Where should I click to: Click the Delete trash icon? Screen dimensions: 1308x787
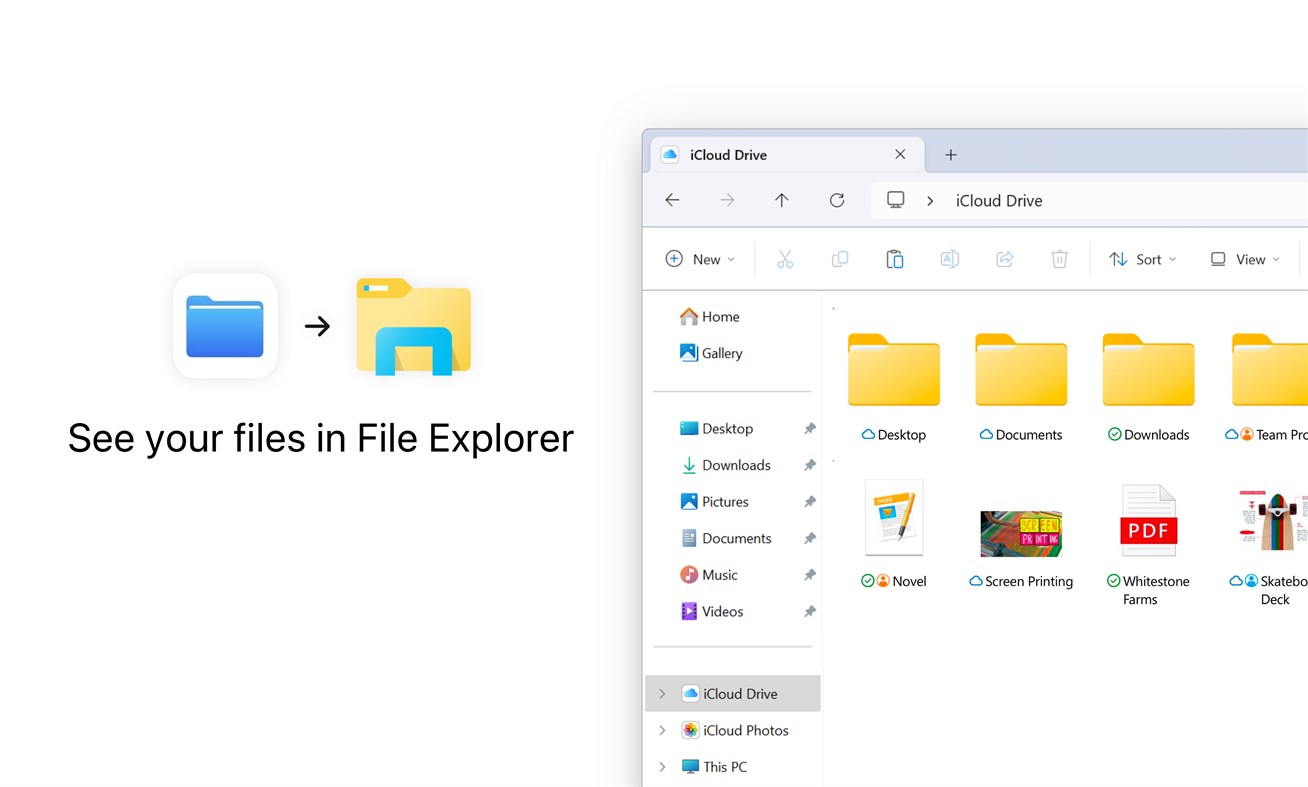[x=1059, y=258]
